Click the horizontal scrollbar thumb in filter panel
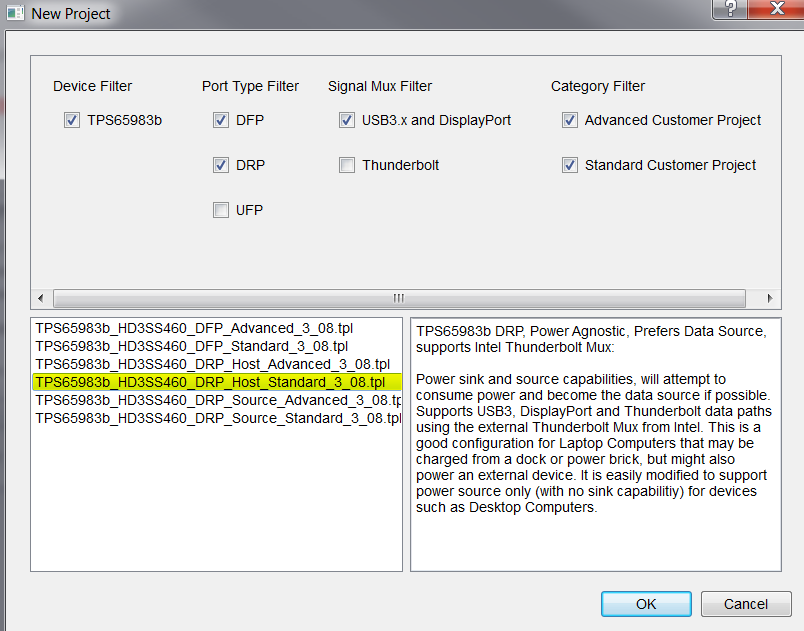804x631 pixels. click(399, 298)
